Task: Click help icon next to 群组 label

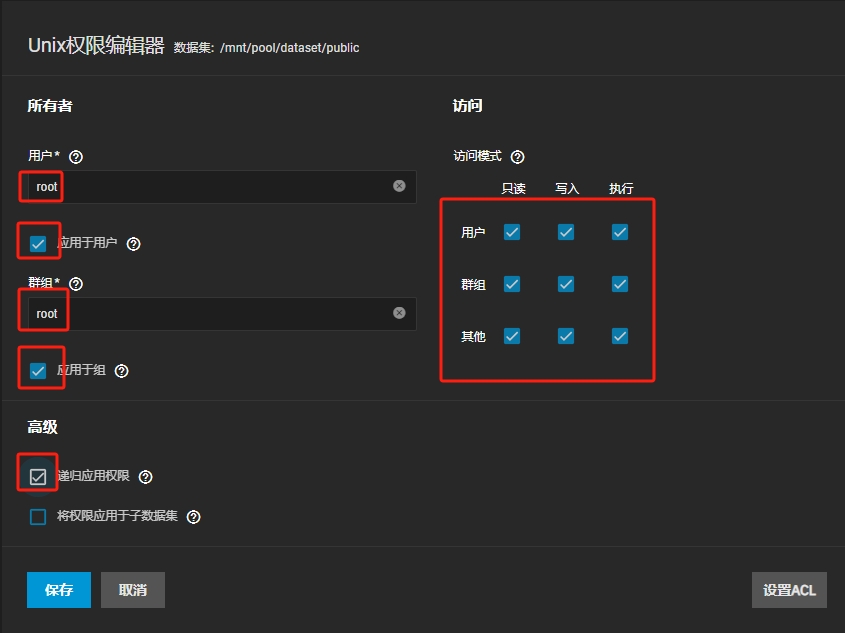Action: (x=76, y=284)
